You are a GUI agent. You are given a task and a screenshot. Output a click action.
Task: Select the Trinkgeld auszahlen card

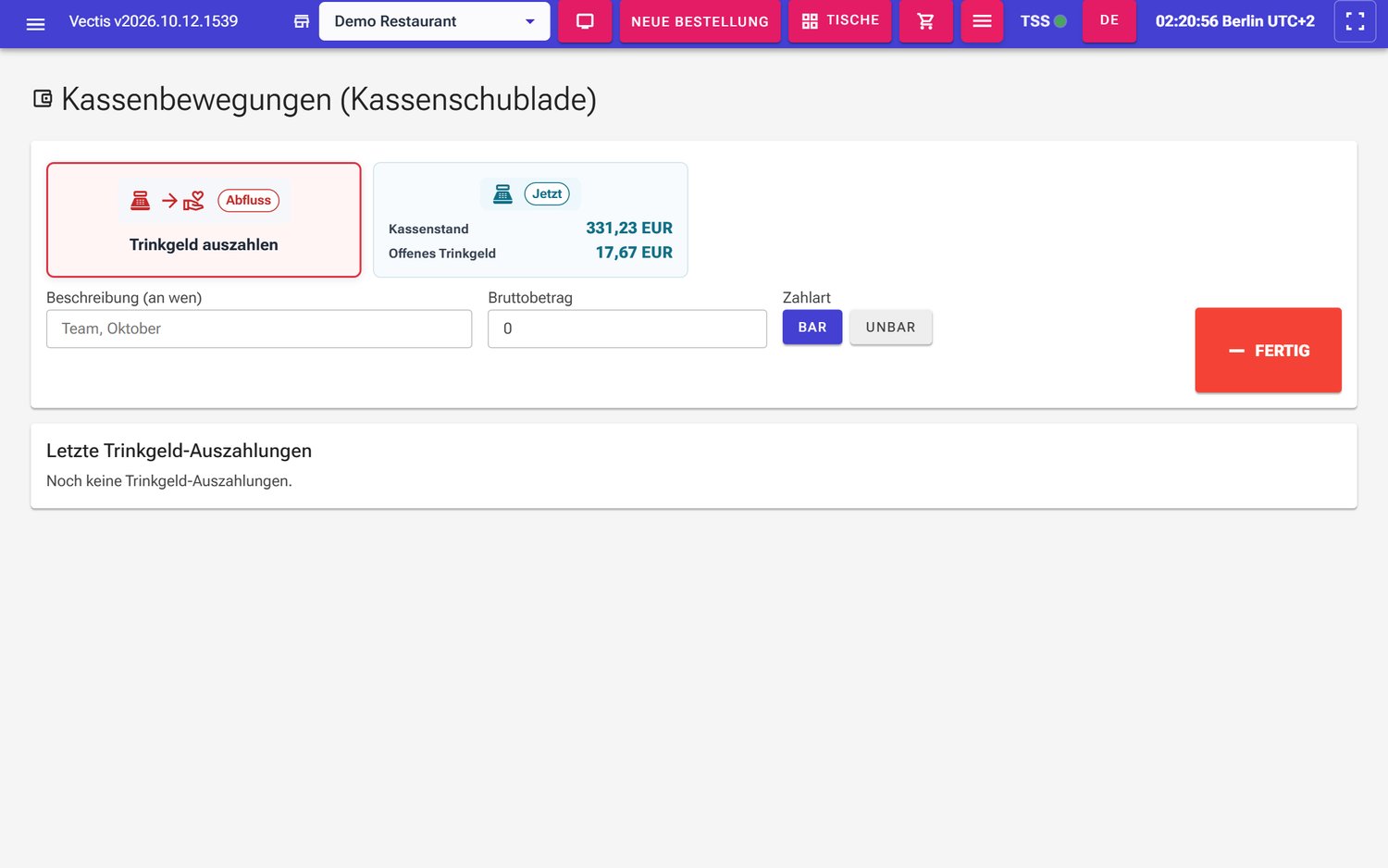(204, 220)
